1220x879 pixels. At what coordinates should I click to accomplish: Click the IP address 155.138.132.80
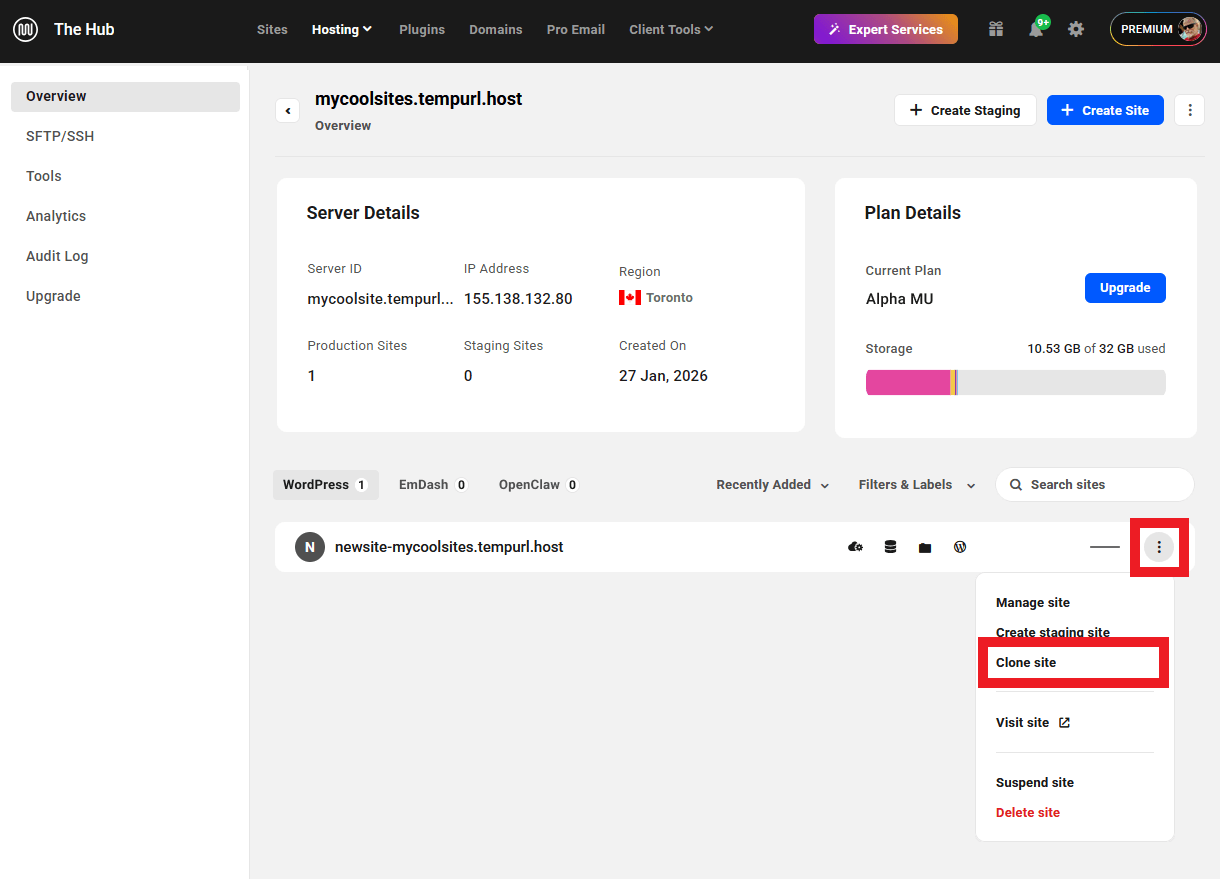518,298
